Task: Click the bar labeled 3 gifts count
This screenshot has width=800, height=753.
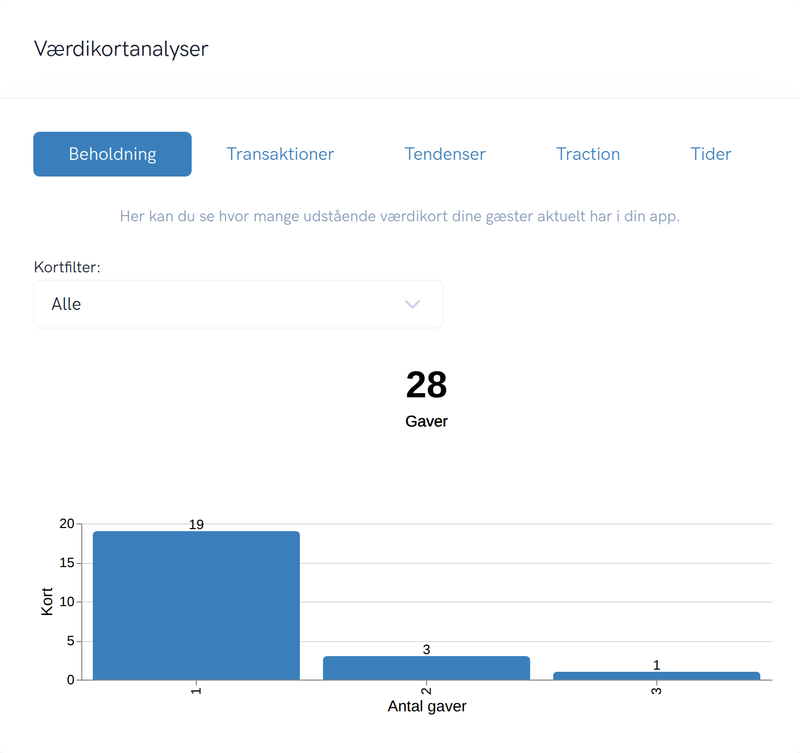Action: 427,668
